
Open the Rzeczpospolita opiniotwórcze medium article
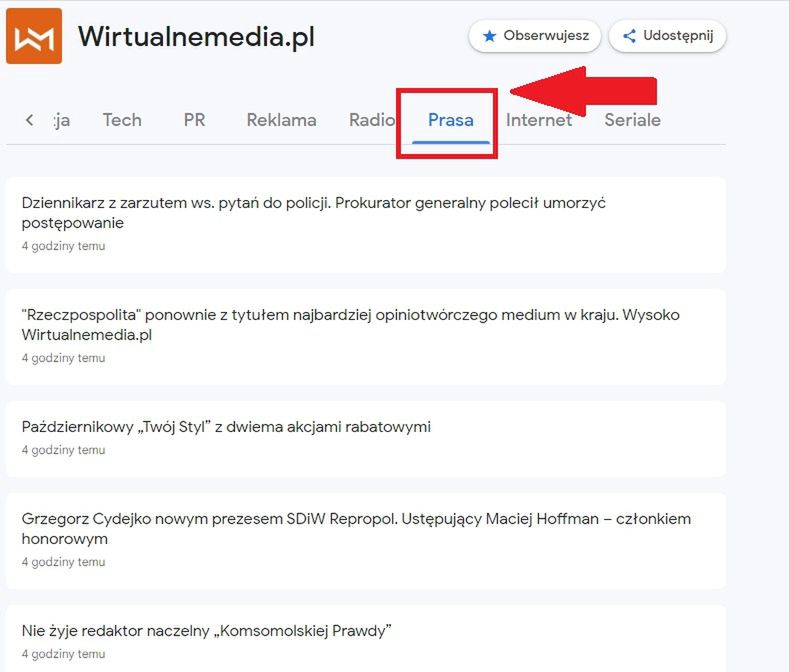coord(366,337)
